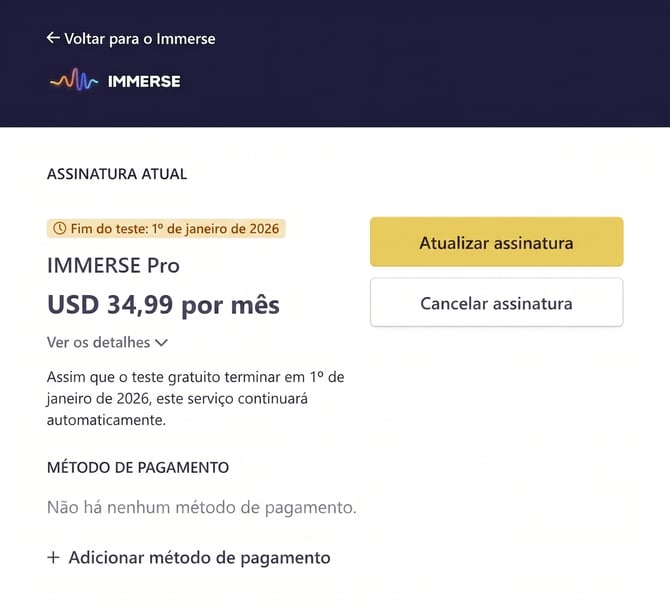Click the chevron beside 'Ver os detalhes'
670x608 pixels.
[x=161, y=343]
